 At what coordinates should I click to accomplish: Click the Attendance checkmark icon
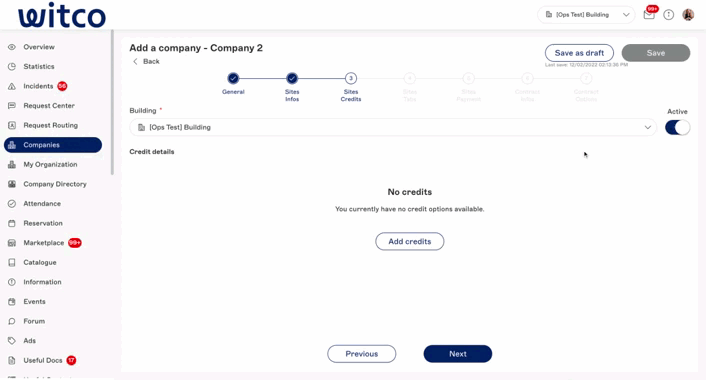click(12, 204)
